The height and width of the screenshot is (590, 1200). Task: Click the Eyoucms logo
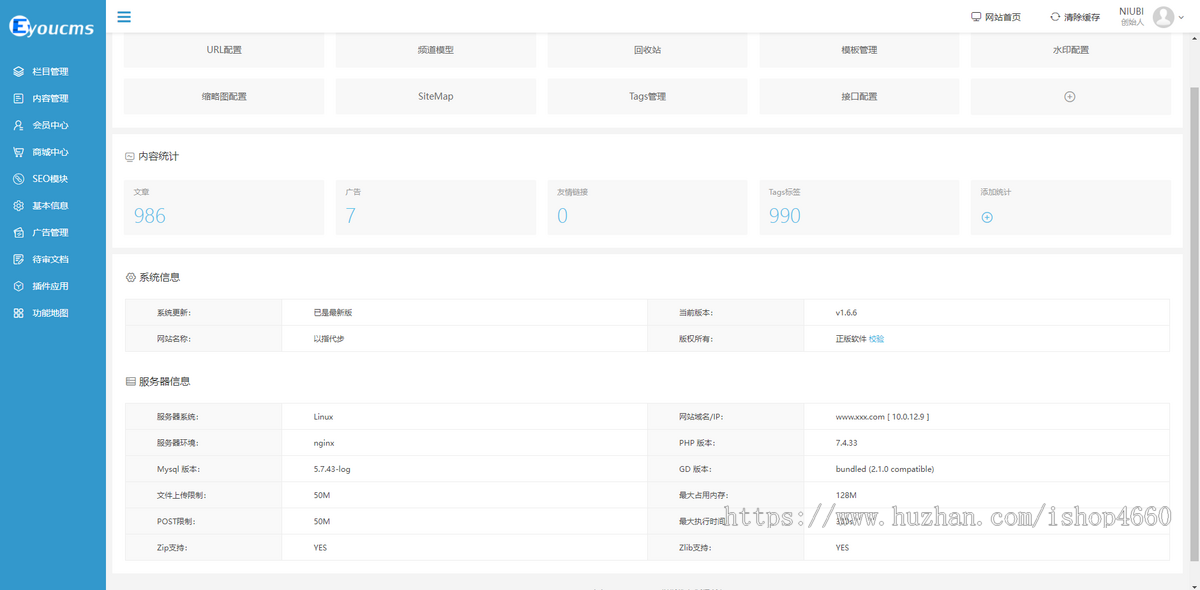(52, 27)
